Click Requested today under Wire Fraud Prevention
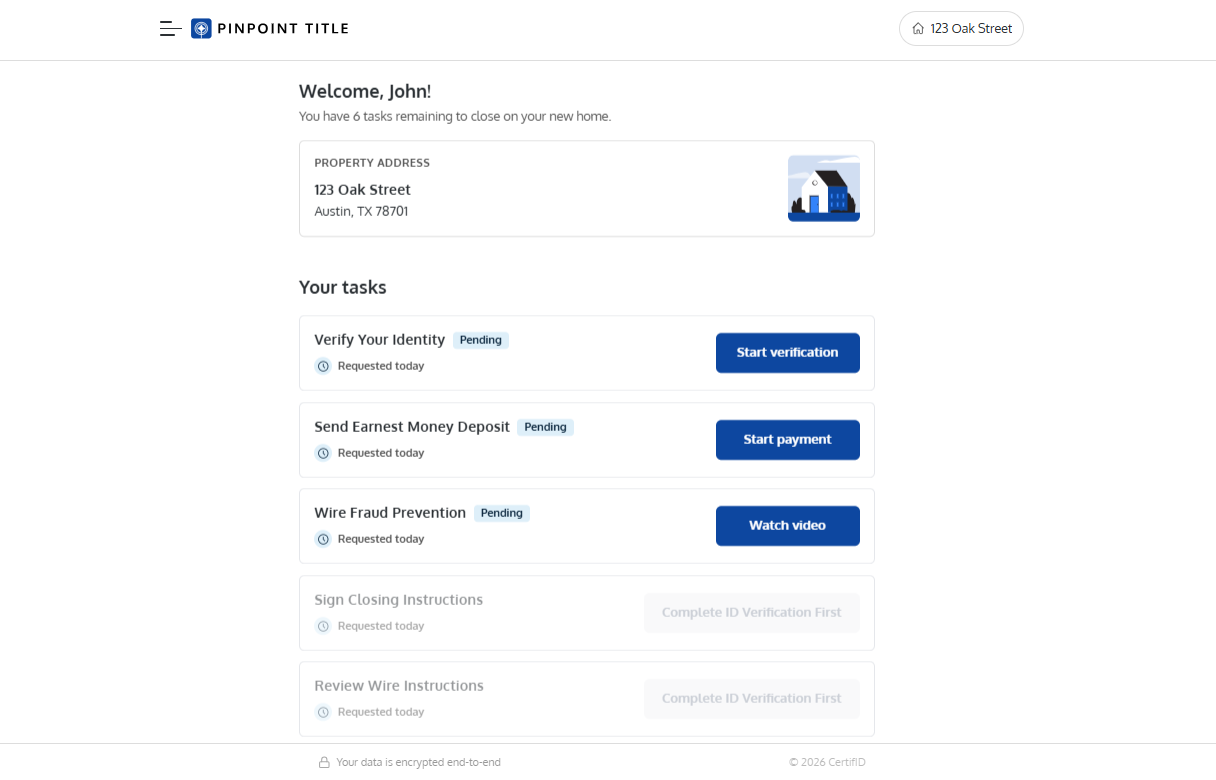This screenshot has width=1216, height=780. click(x=381, y=539)
